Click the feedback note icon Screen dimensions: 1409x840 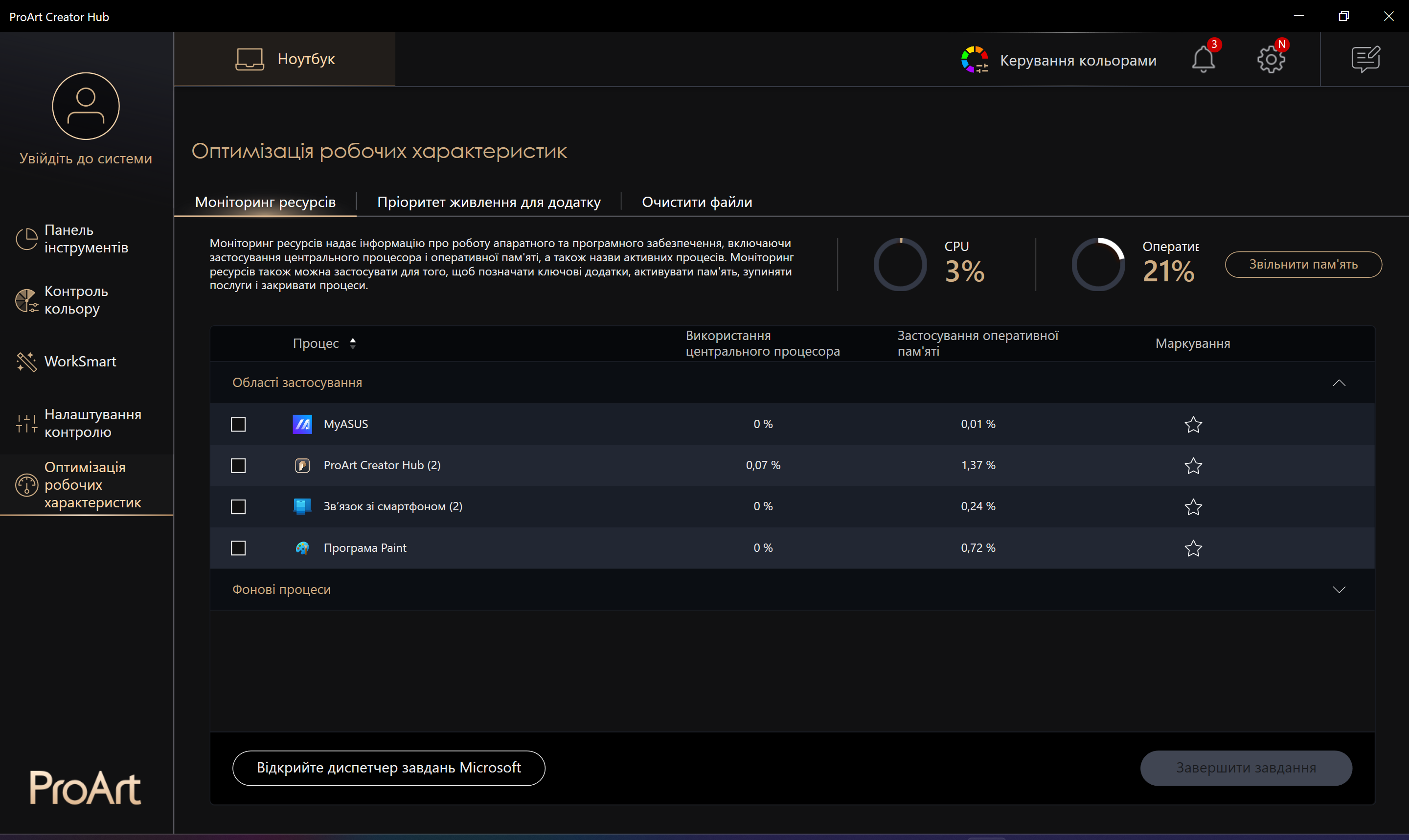pyautogui.click(x=1365, y=59)
